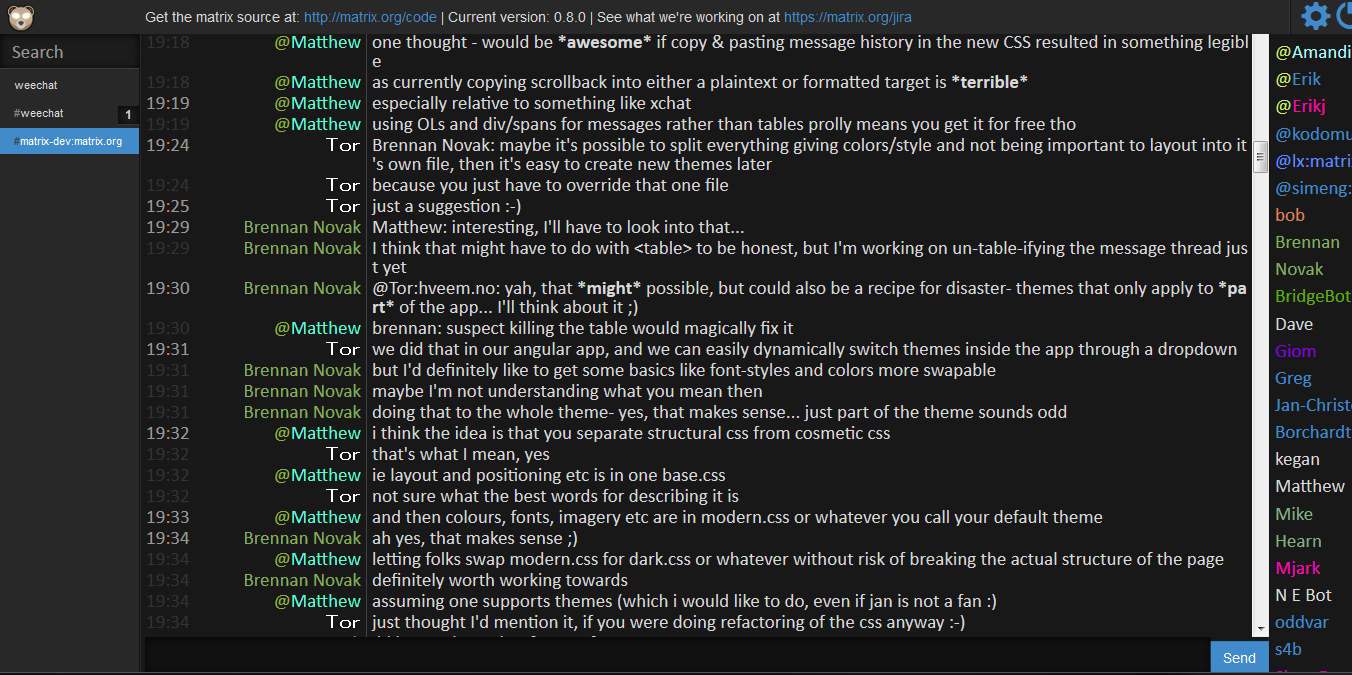Click the message input box
1352x675 pixels.
(x=677, y=656)
